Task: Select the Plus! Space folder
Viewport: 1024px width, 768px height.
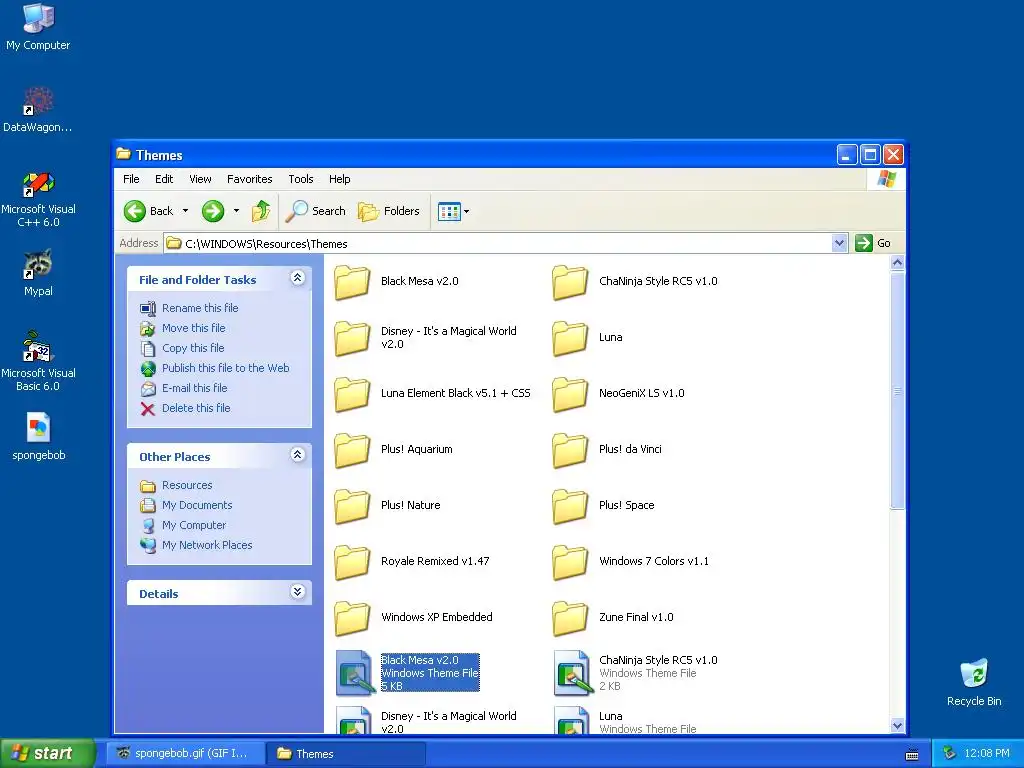Action: [603, 506]
